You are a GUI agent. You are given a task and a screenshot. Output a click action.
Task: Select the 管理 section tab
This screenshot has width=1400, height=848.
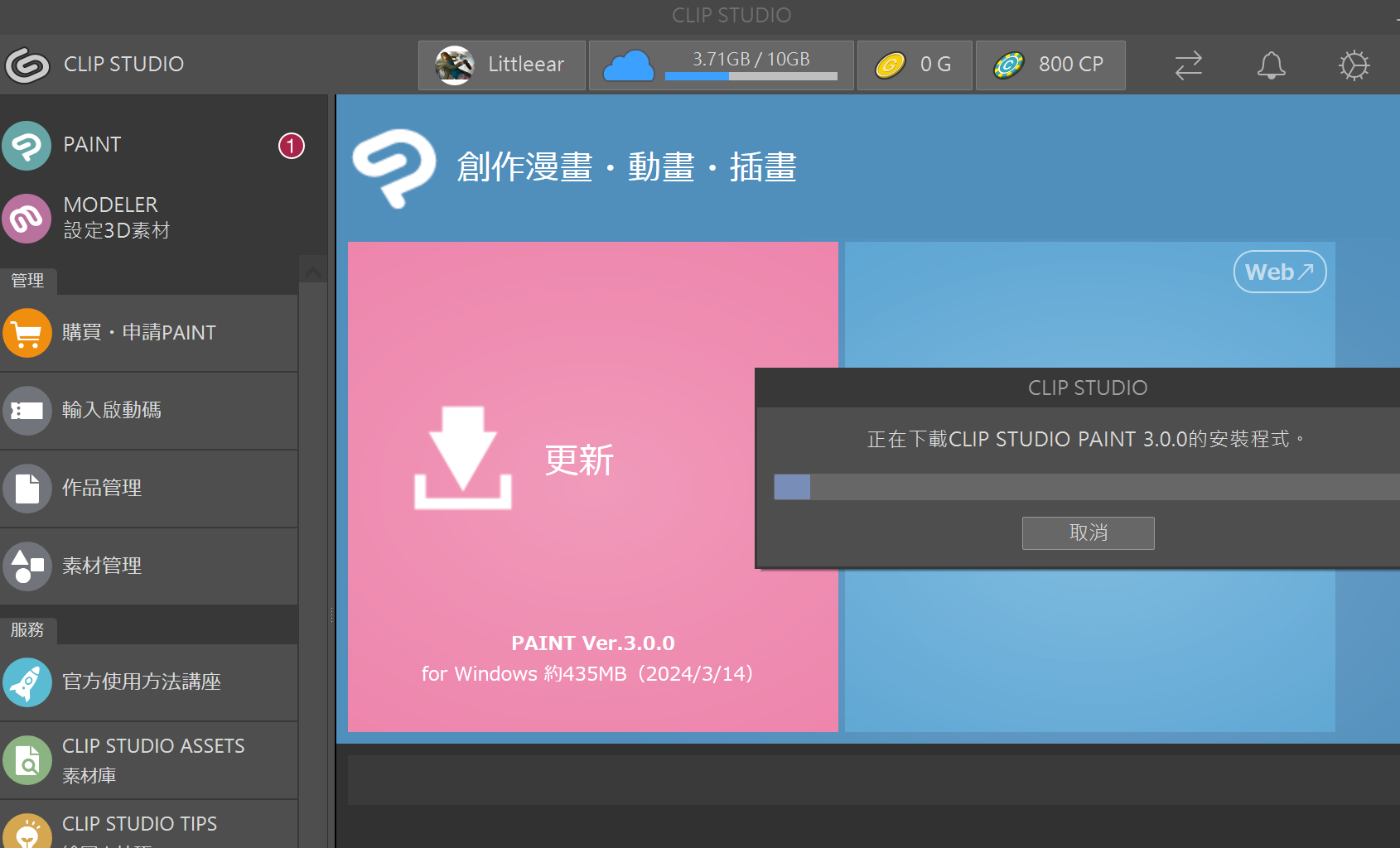click(x=28, y=281)
